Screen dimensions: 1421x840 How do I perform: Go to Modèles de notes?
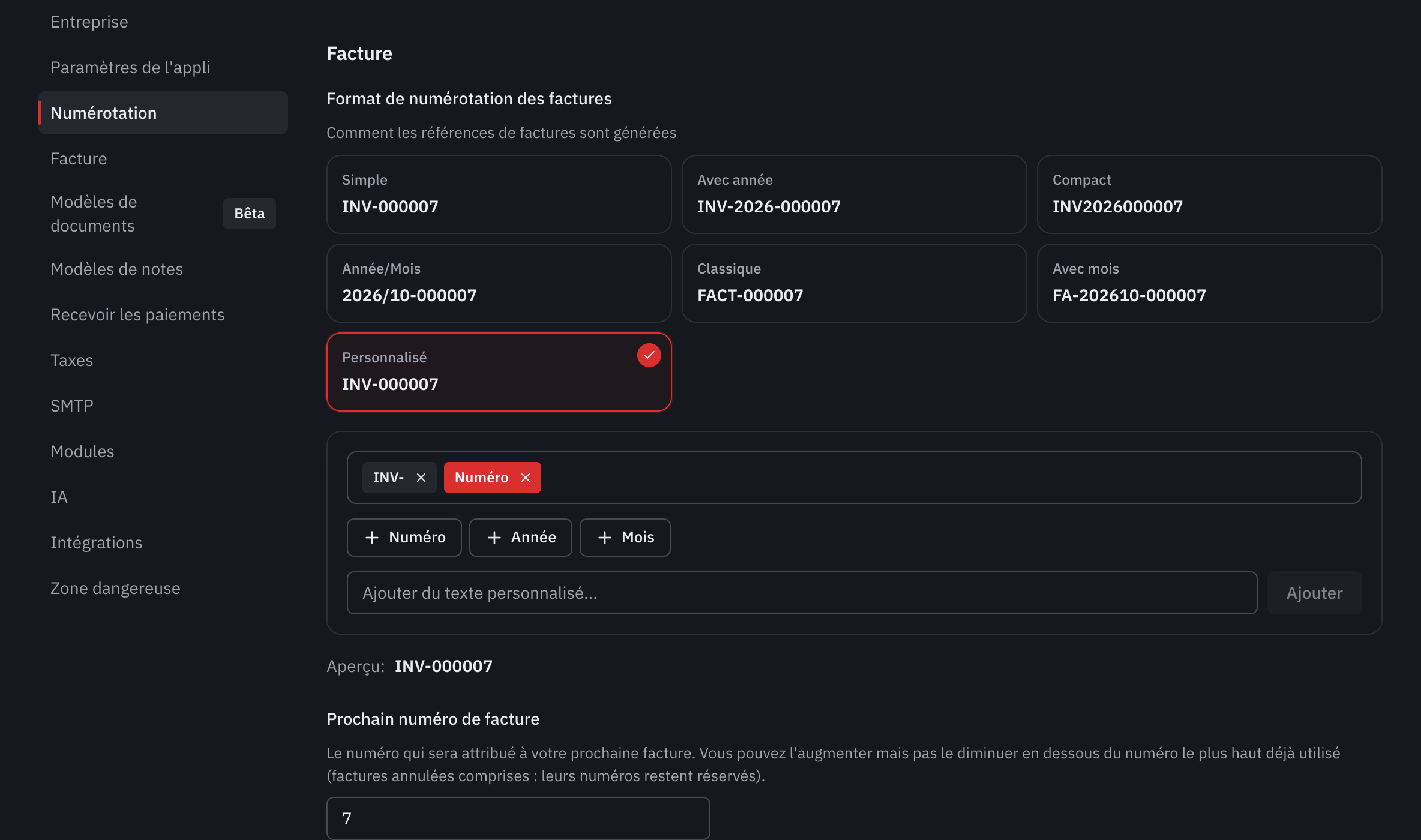point(163,269)
